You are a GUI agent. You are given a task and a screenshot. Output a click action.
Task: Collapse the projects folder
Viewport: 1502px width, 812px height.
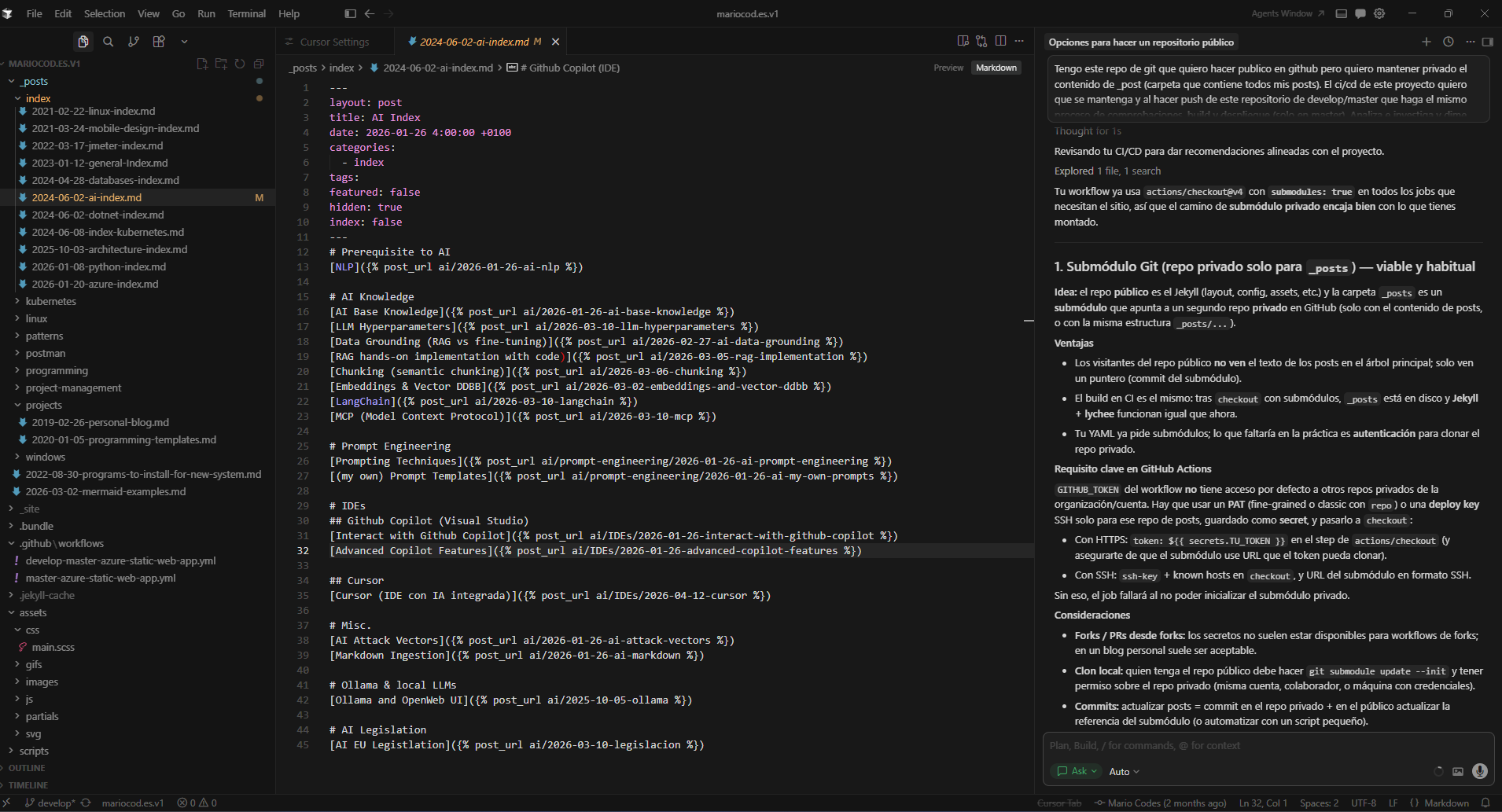(137, 405)
